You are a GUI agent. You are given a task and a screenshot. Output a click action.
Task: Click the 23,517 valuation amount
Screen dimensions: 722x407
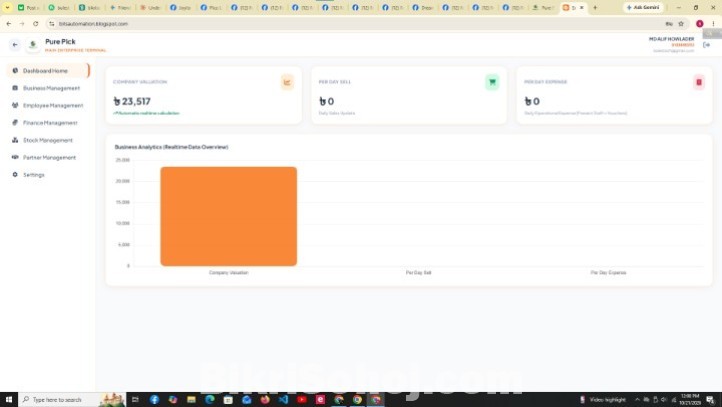pyautogui.click(x=132, y=101)
